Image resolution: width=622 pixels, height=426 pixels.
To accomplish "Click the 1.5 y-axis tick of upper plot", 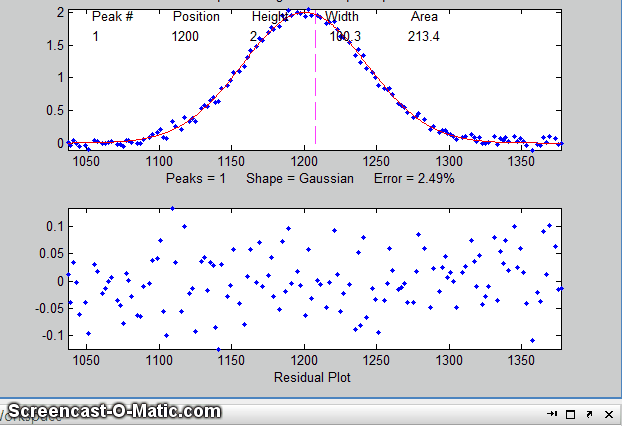I will pyautogui.click(x=56, y=45).
